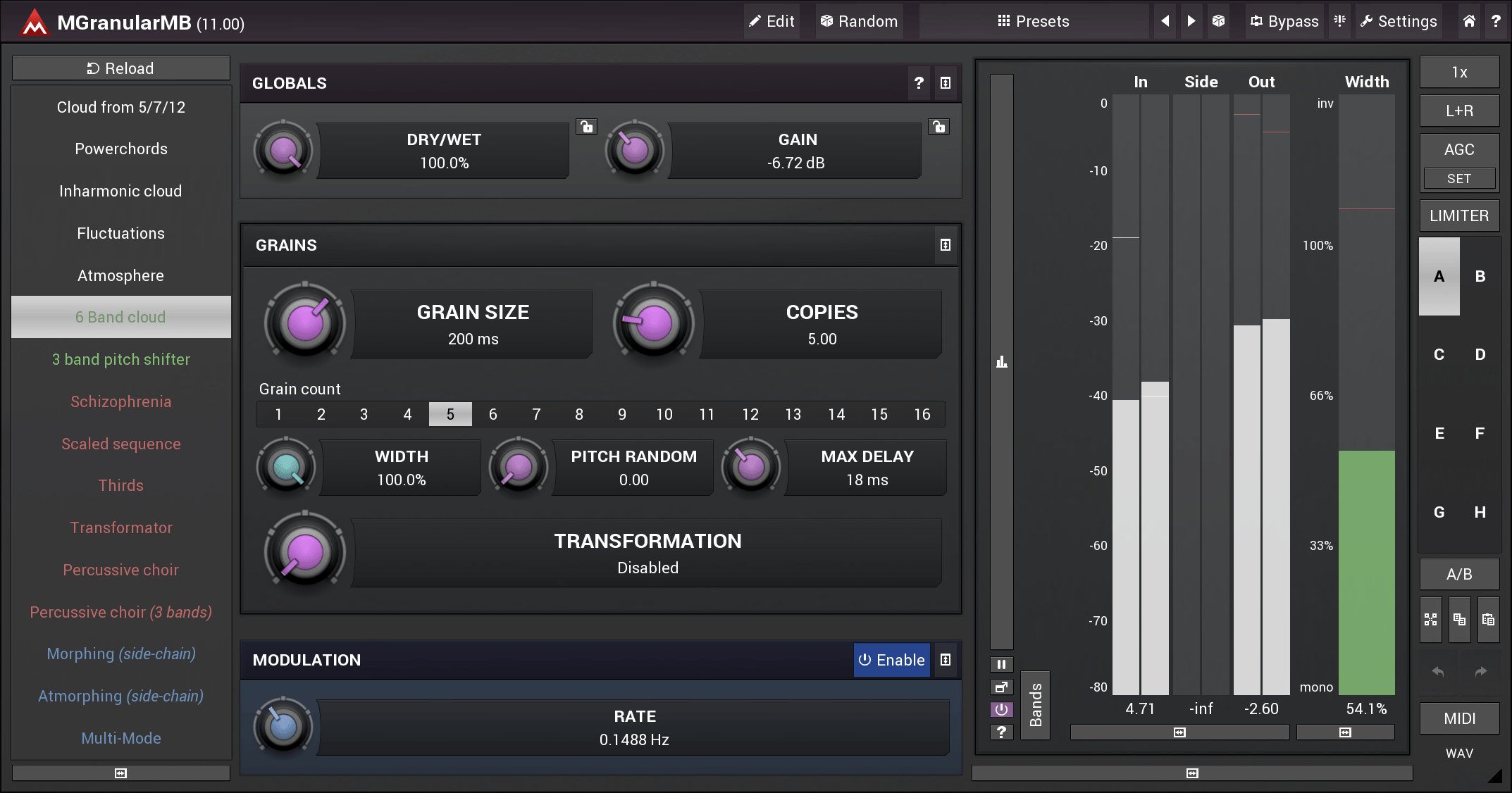This screenshot has height=793, width=1512.
Task: Change the 1x oversampling setting
Action: point(1459,73)
